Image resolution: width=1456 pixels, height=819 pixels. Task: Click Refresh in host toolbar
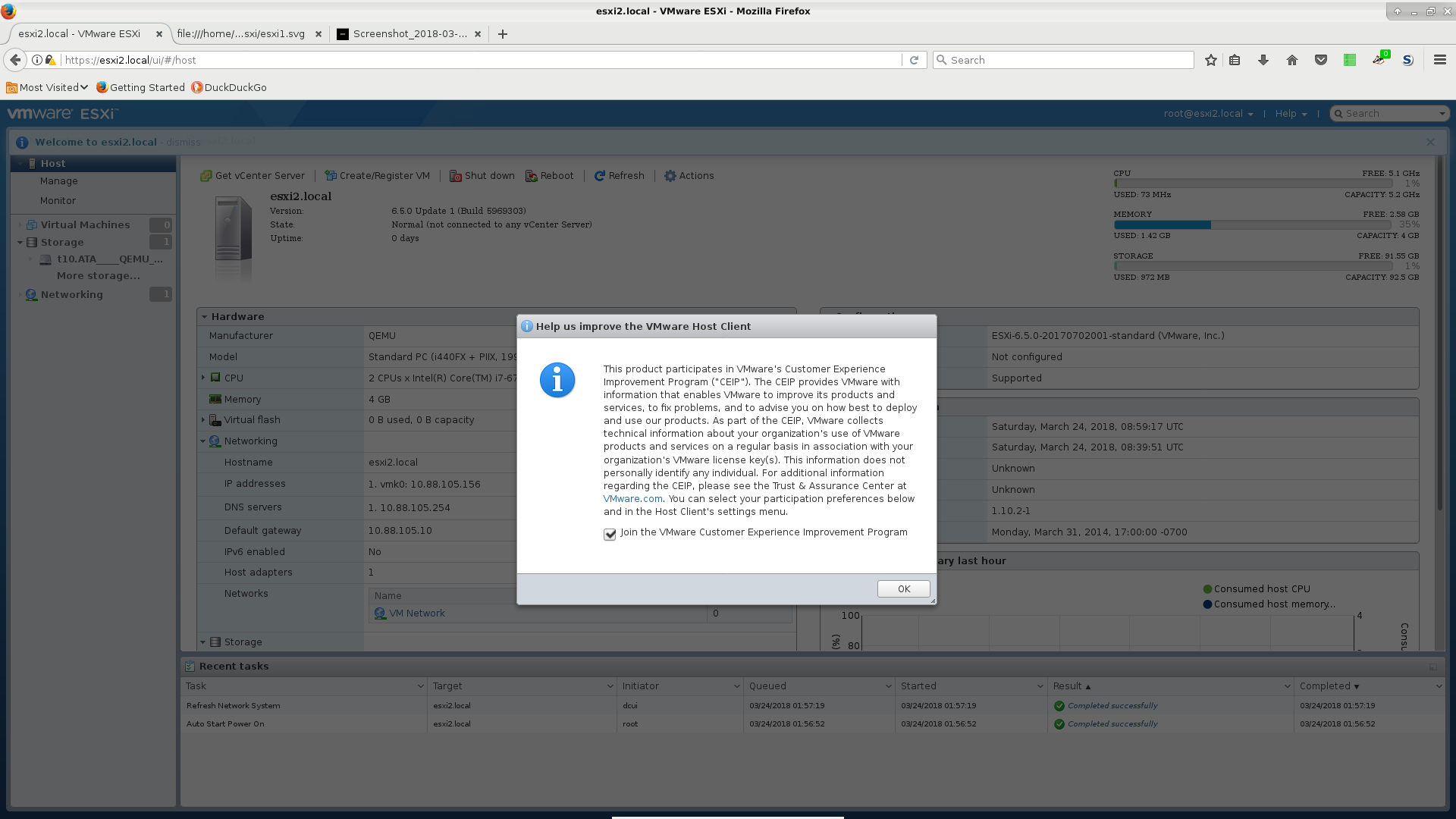pyautogui.click(x=619, y=176)
